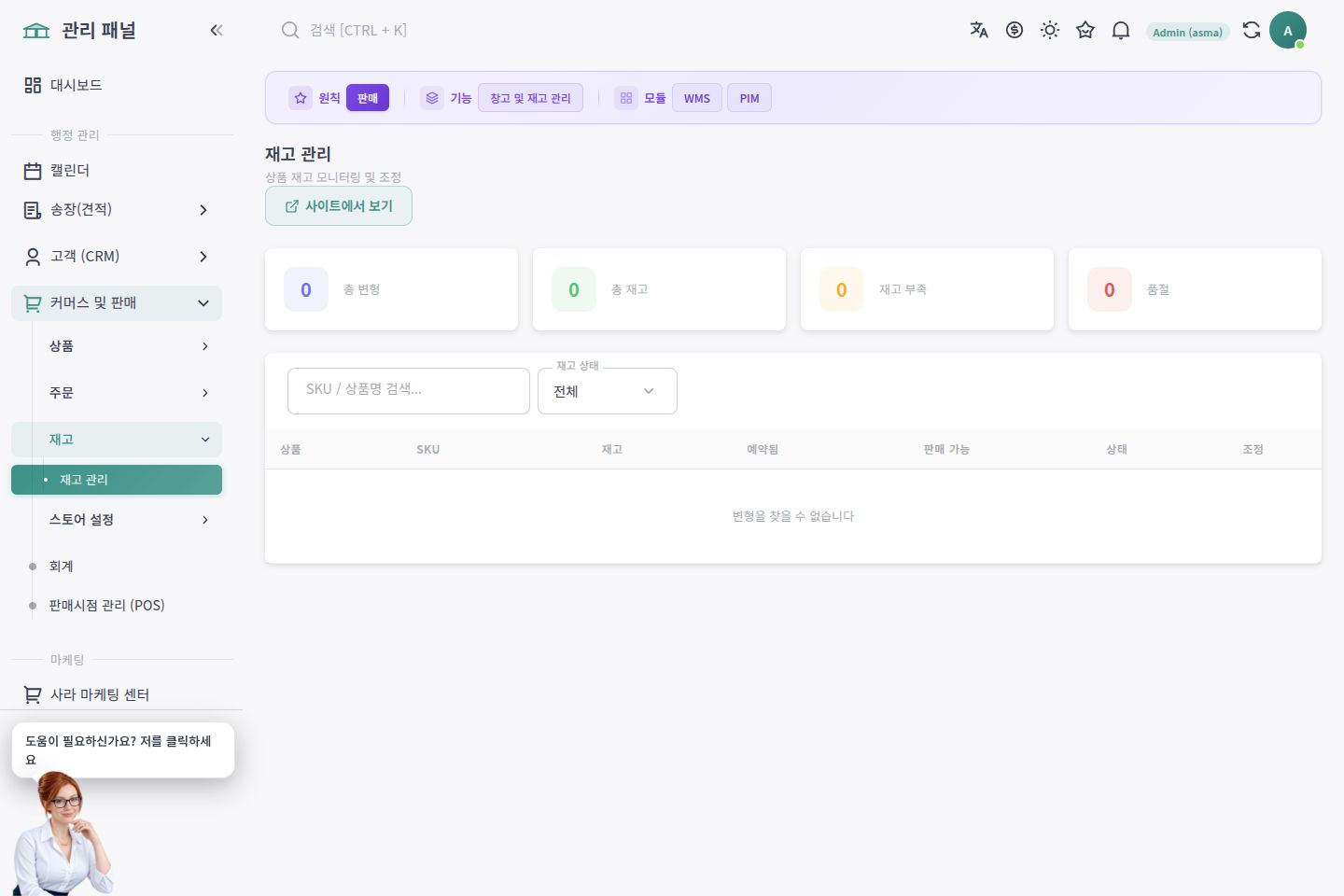
Task: Click the 모듈 grid icon
Action: click(x=626, y=98)
